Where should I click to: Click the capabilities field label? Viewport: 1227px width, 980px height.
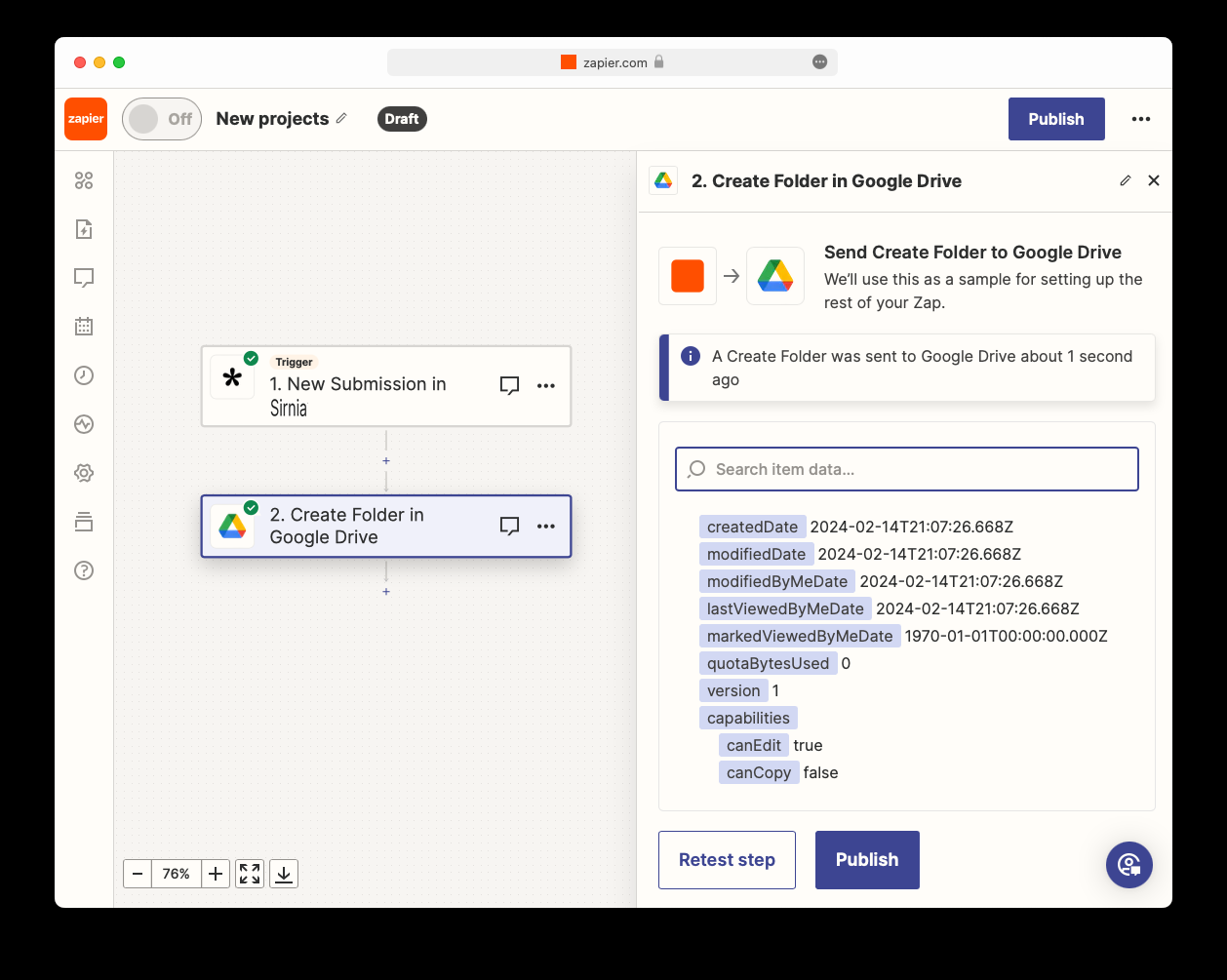click(x=748, y=718)
